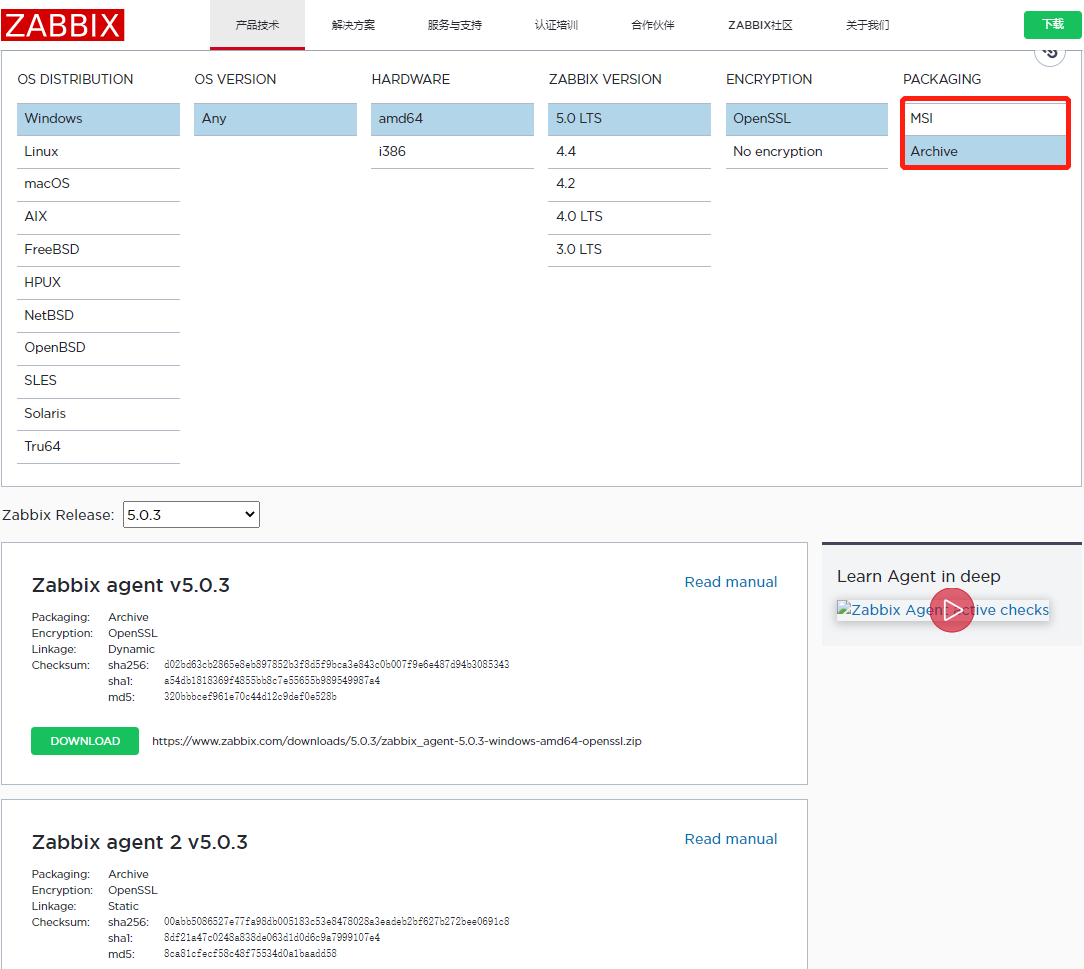Select Zabbix version 3.0 LTS
1084x969 pixels.
click(629, 250)
